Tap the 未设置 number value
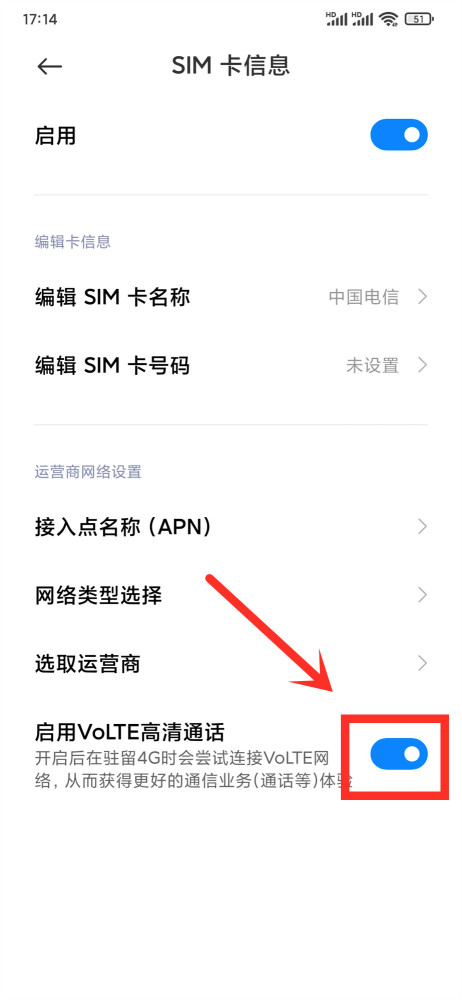 click(x=373, y=365)
